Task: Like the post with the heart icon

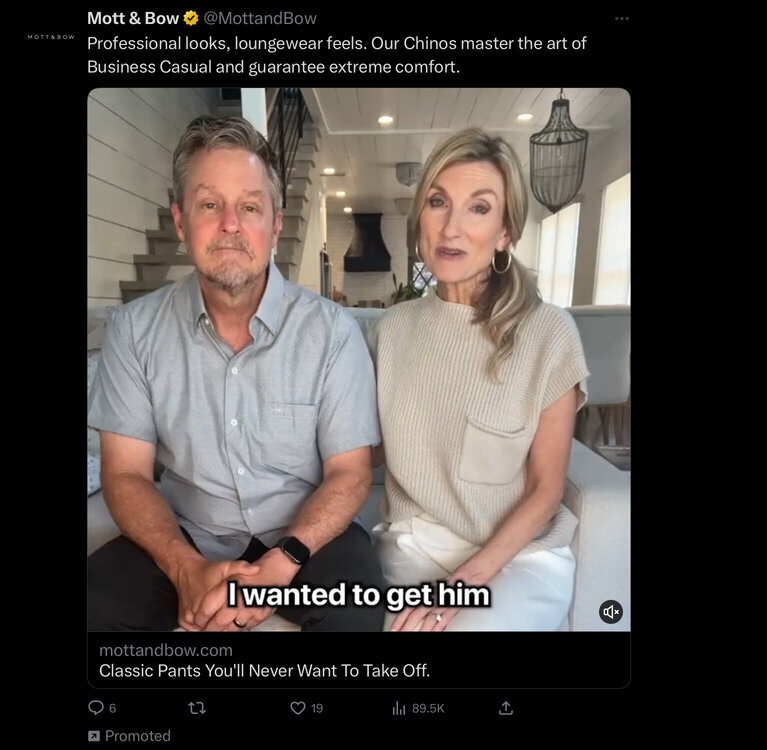Action: pos(297,708)
